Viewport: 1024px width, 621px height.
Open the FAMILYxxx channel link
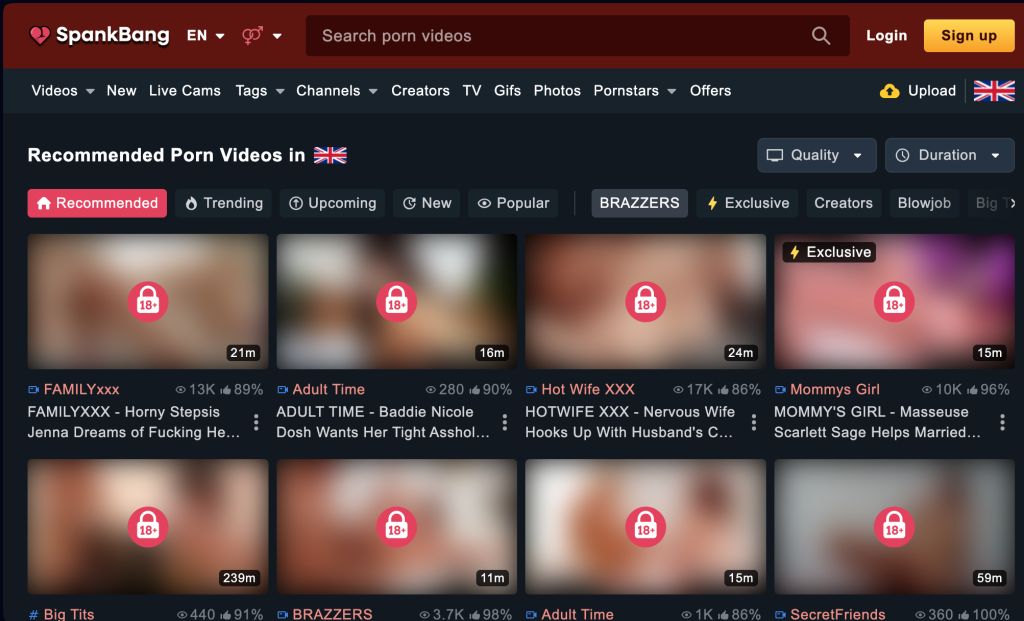pos(81,390)
